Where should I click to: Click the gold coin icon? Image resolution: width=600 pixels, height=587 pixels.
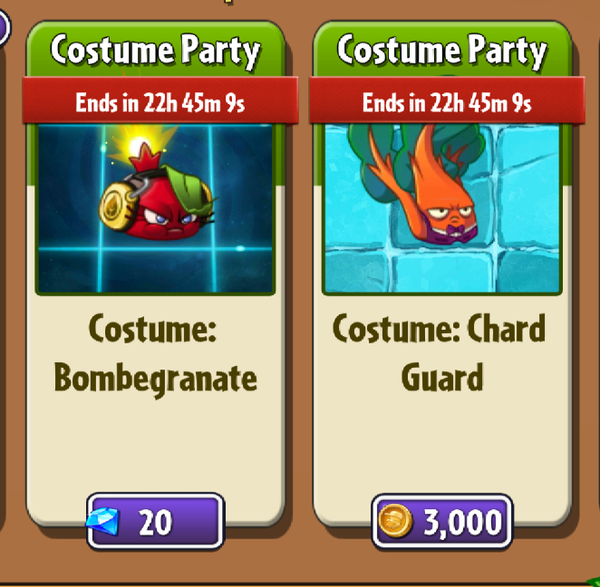click(395, 521)
